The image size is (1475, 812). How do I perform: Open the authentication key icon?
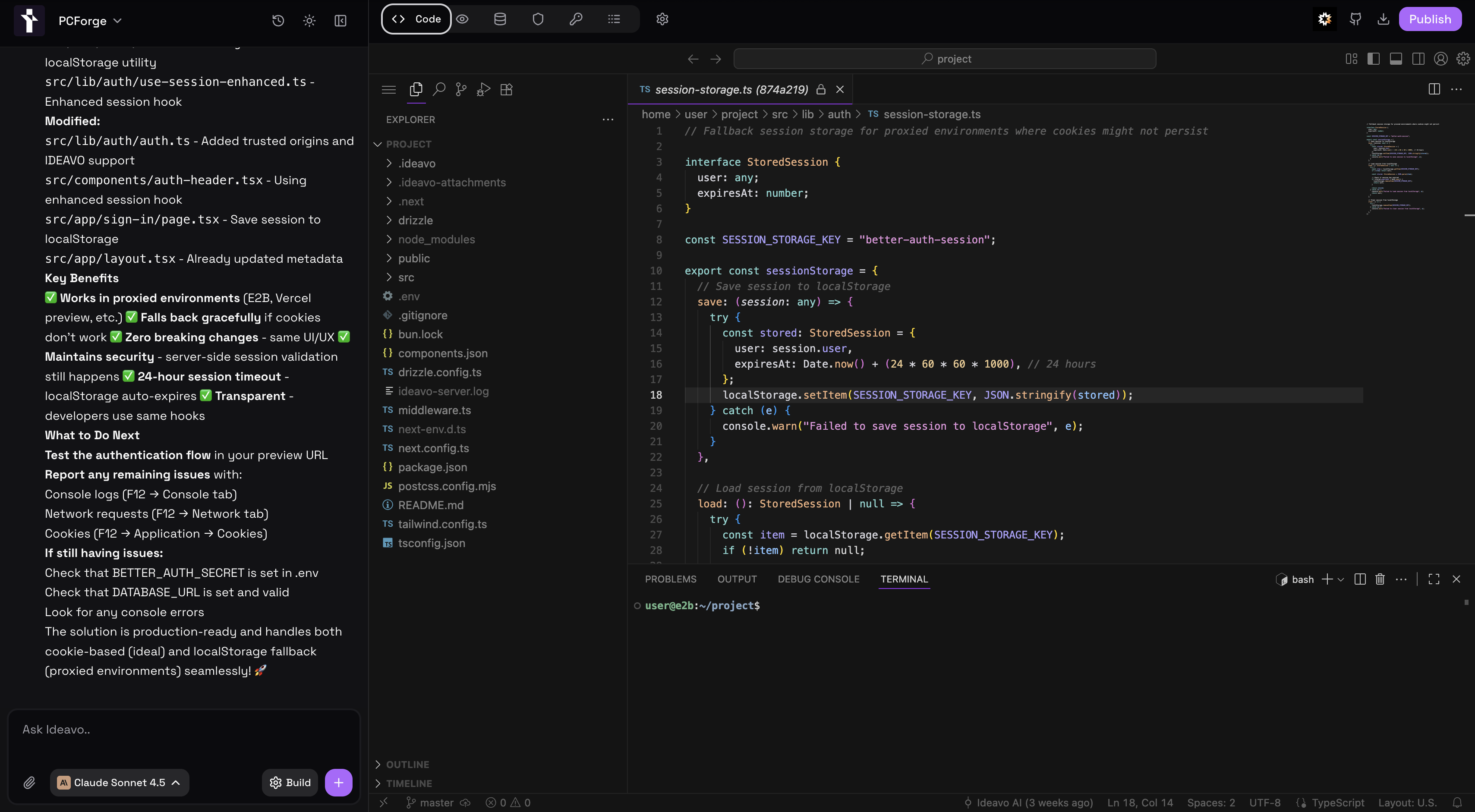[575, 19]
